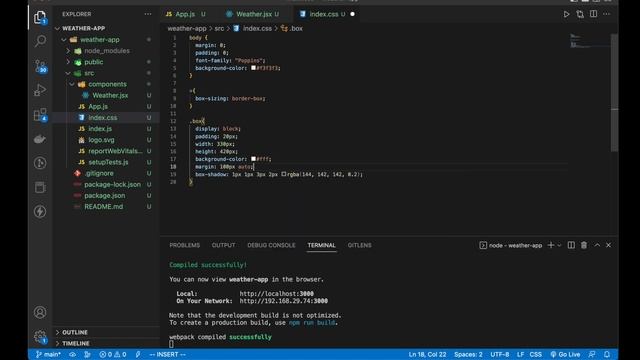Image resolution: width=640 pixels, height=360 pixels.
Task: Kill terminal with trash icon
Action: (x=584, y=245)
